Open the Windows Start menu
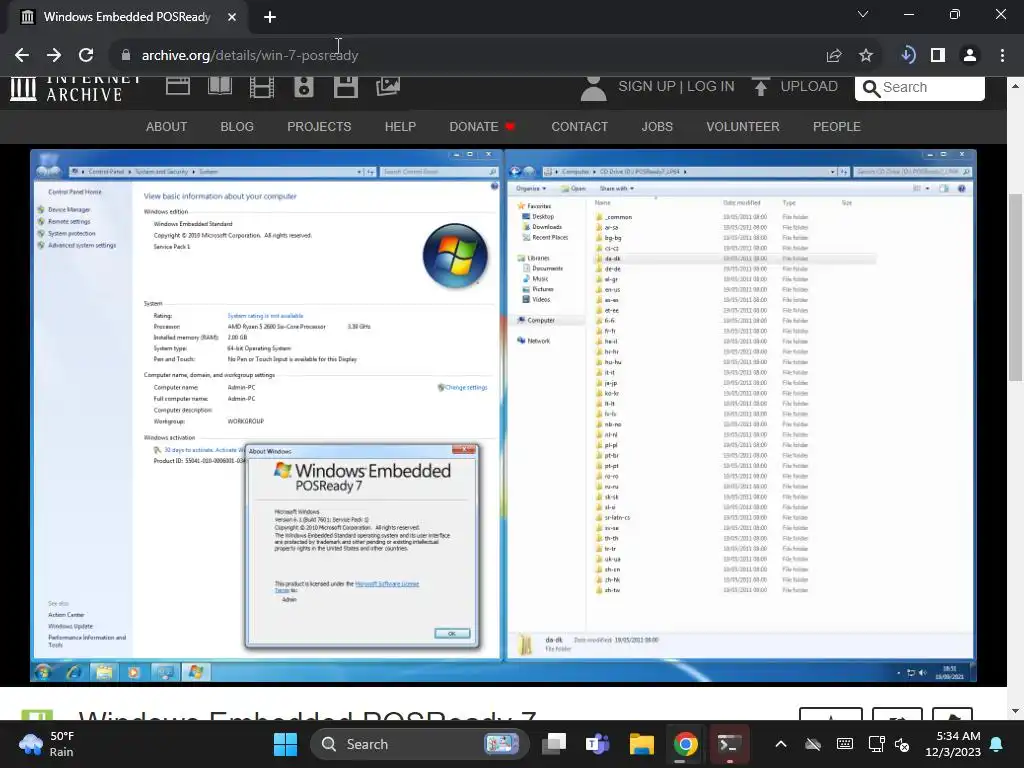This screenshot has height=768, width=1024. 285,744
